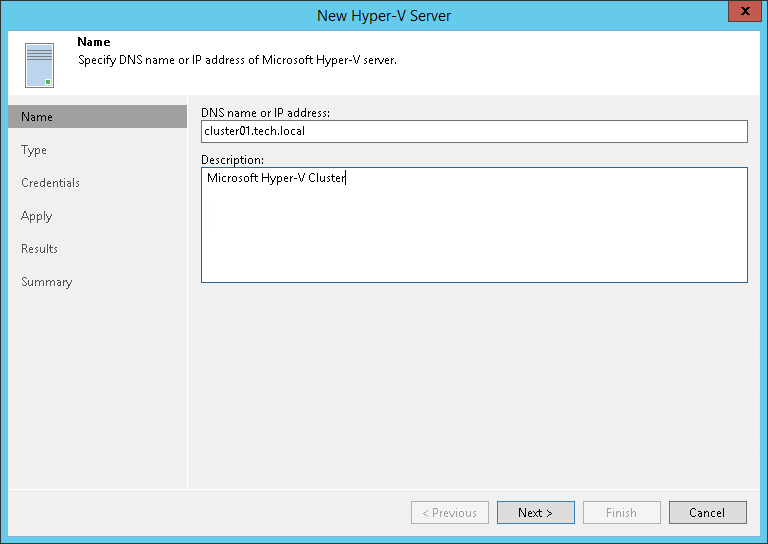Jump to the Summary step
This screenshot has width=768, height=544.
click(x=47, y=282)
